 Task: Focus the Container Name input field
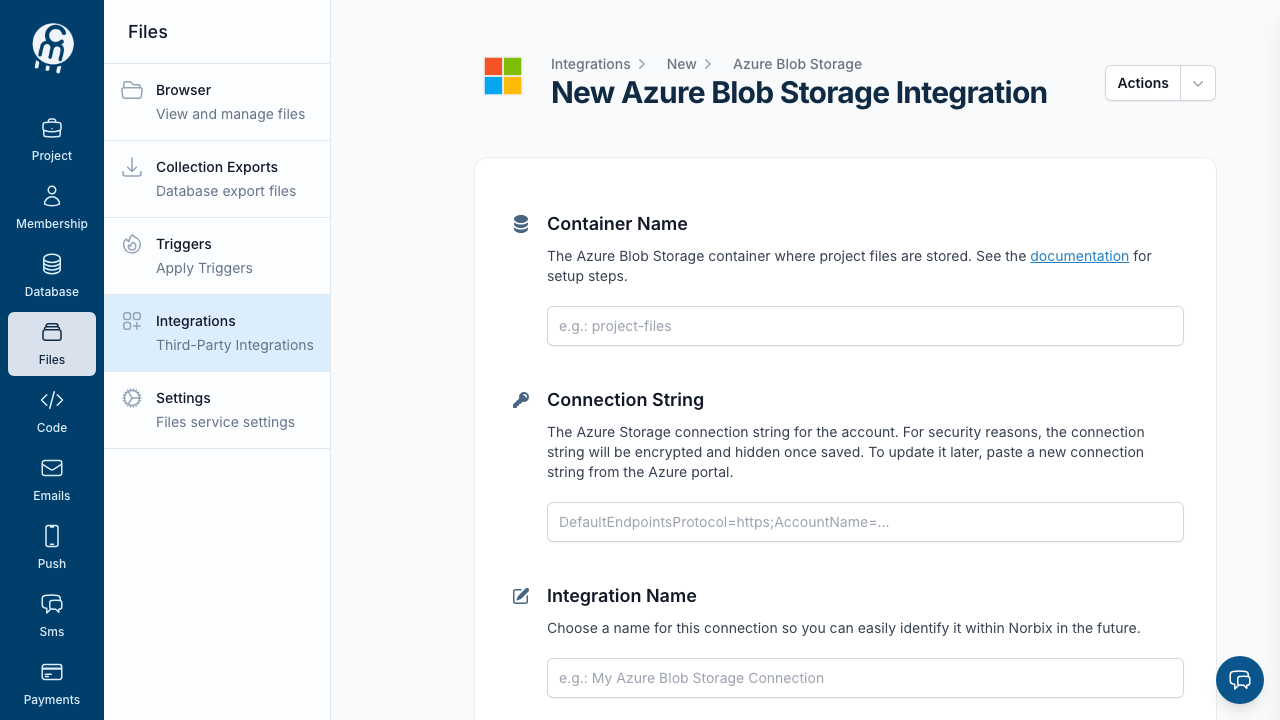(x=865, y=326)
